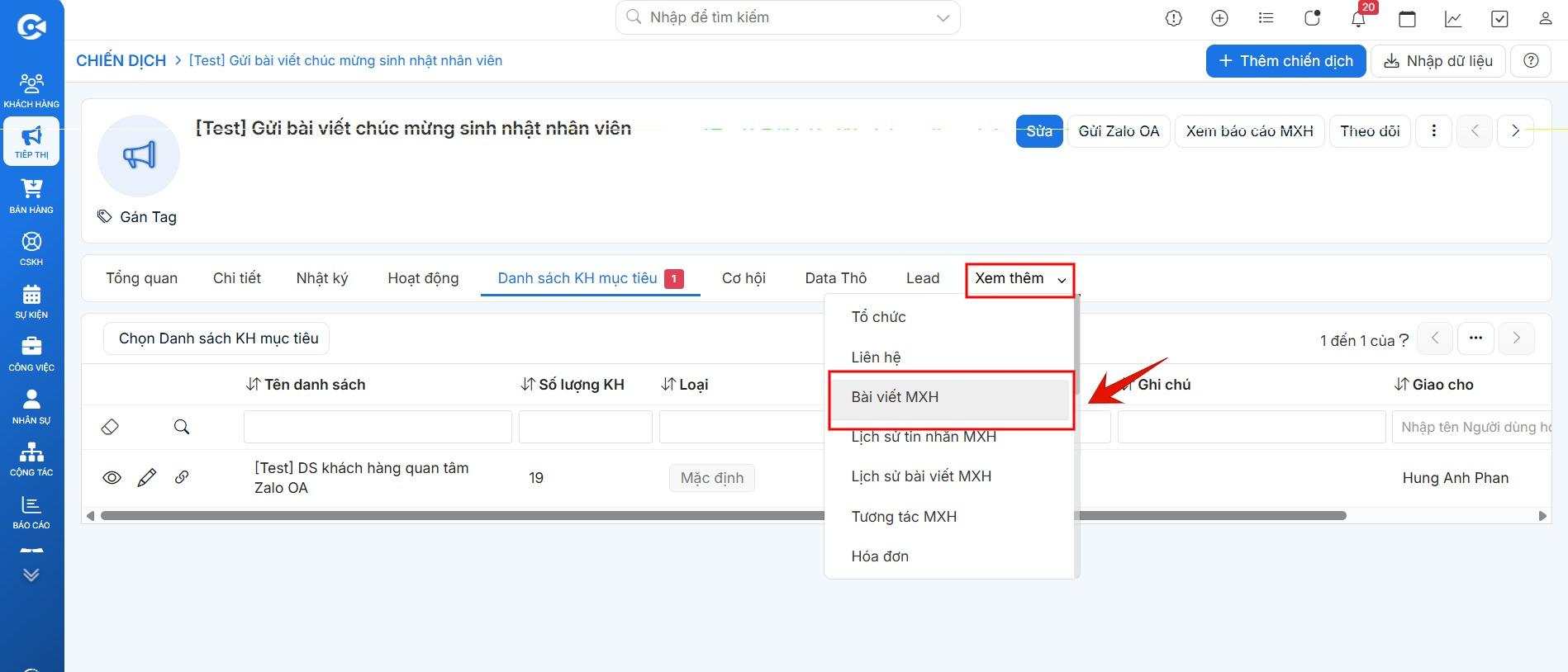Click the Gửi Zalo OA button
Viewport: 1568px width, 672px height.
tap(1119, 130)
